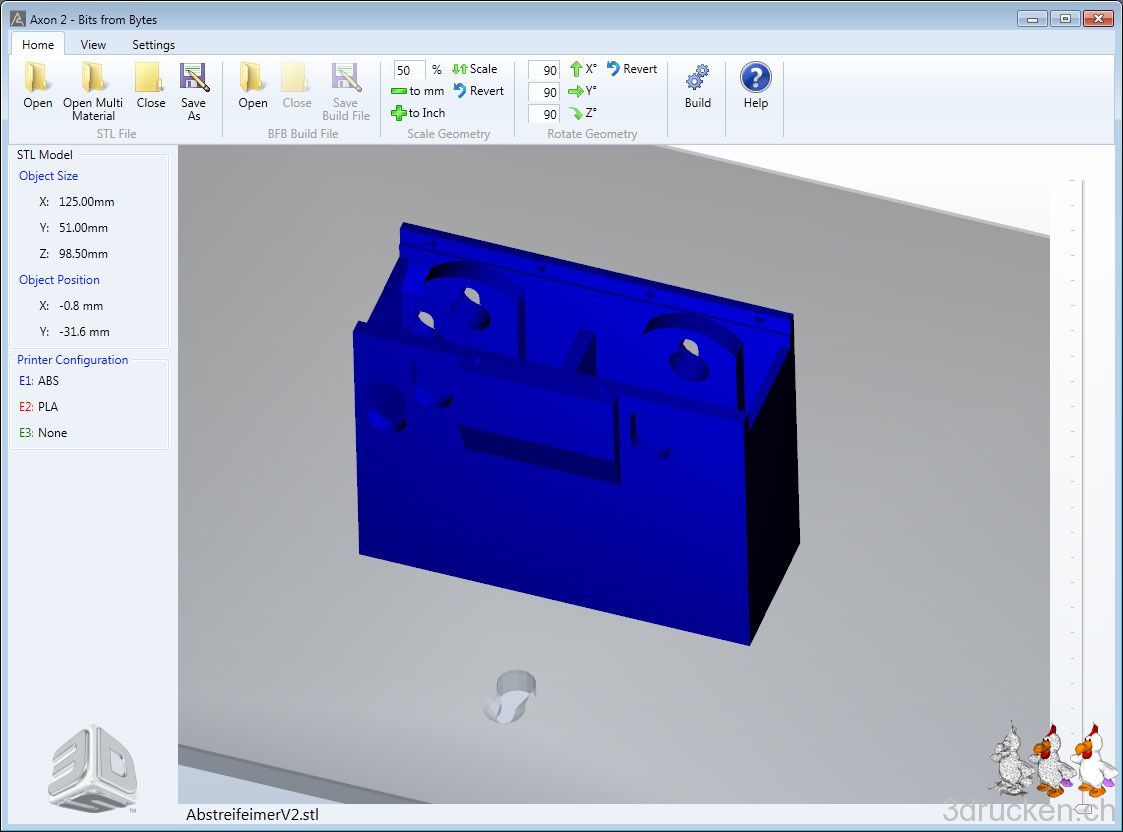Click the Axon 2 title bar icon
1123x832 pixels.
tap(18, 19)
